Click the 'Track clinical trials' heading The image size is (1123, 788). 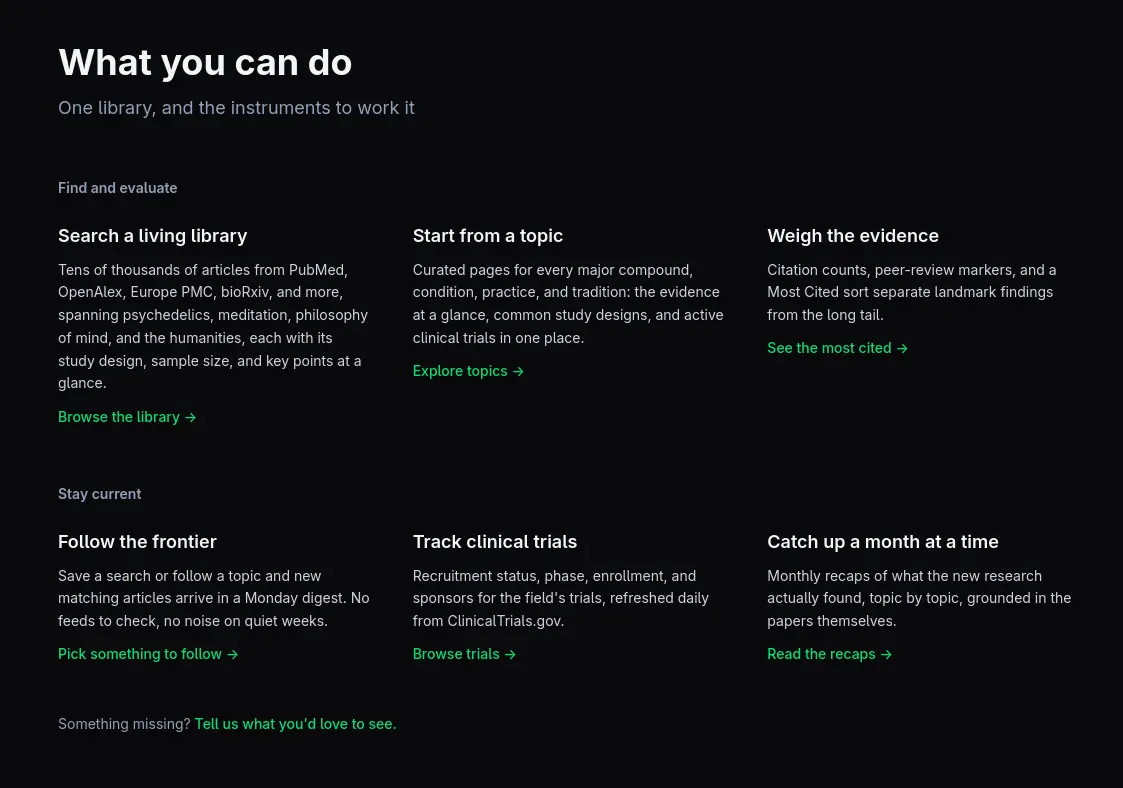coord(495,542)
